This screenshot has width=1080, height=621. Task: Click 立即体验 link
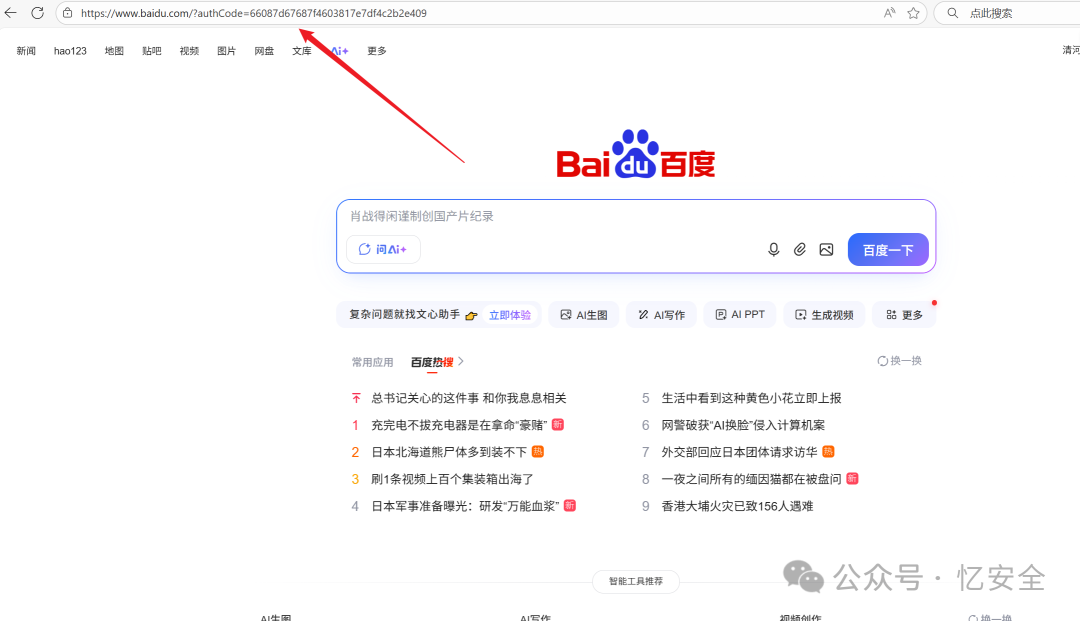pyautogui.click(x=510, y=315)
